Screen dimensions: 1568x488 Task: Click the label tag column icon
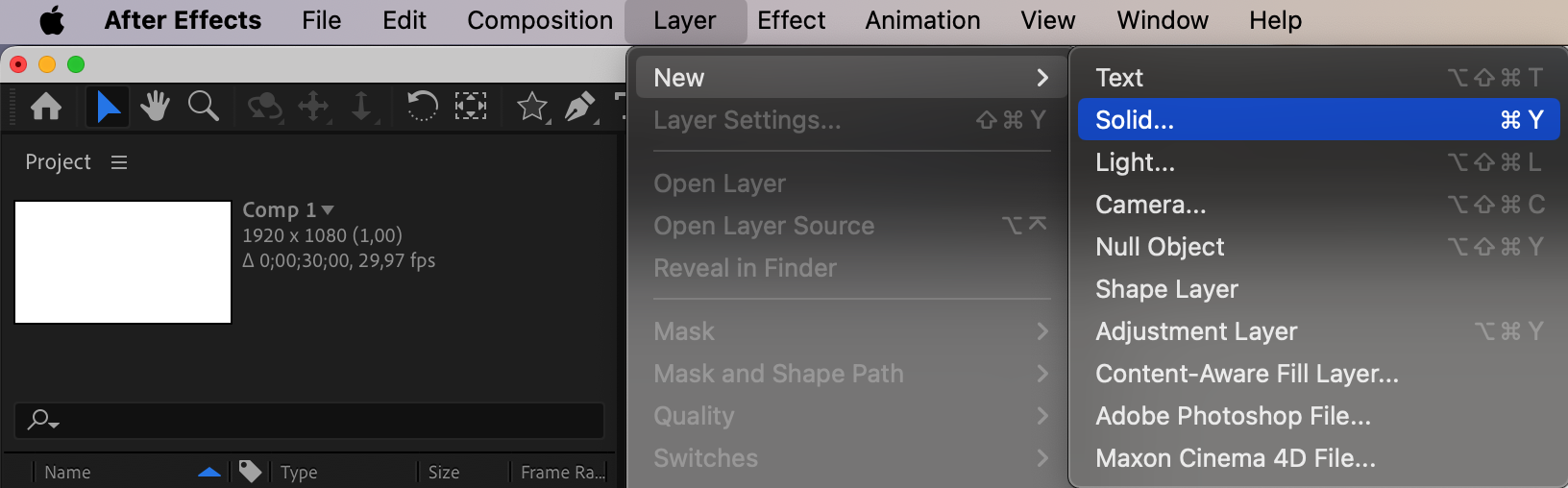[250, 472]
